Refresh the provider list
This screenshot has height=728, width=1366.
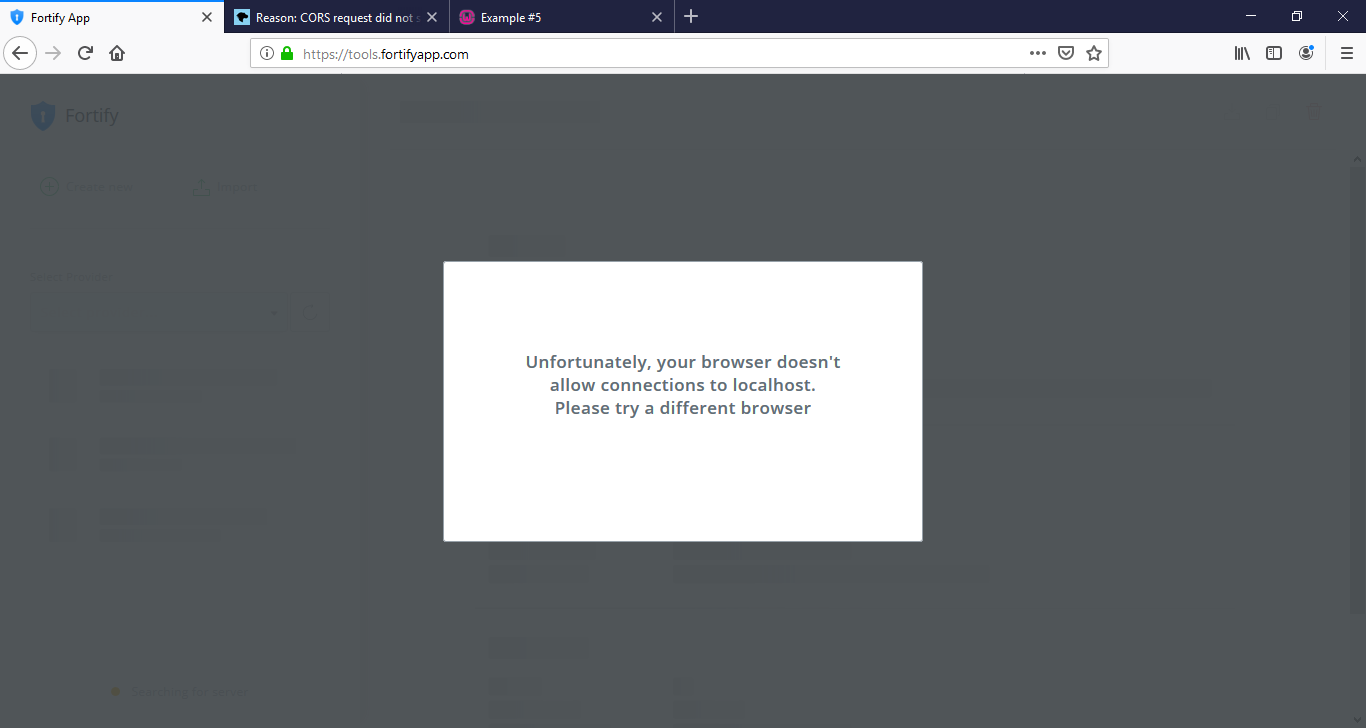(x=310, y=312)
